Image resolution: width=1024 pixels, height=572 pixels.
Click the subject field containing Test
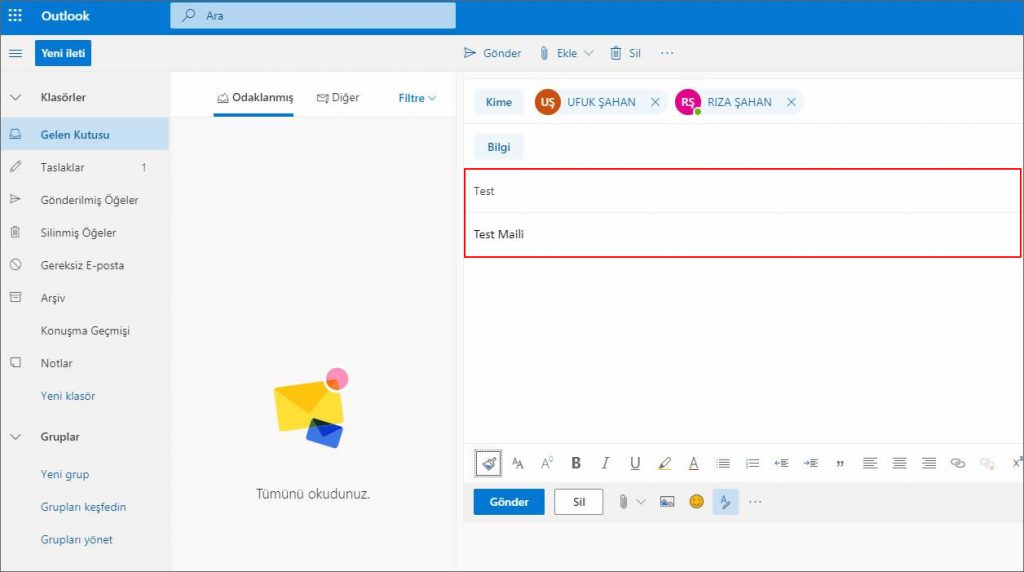point(743,191)
